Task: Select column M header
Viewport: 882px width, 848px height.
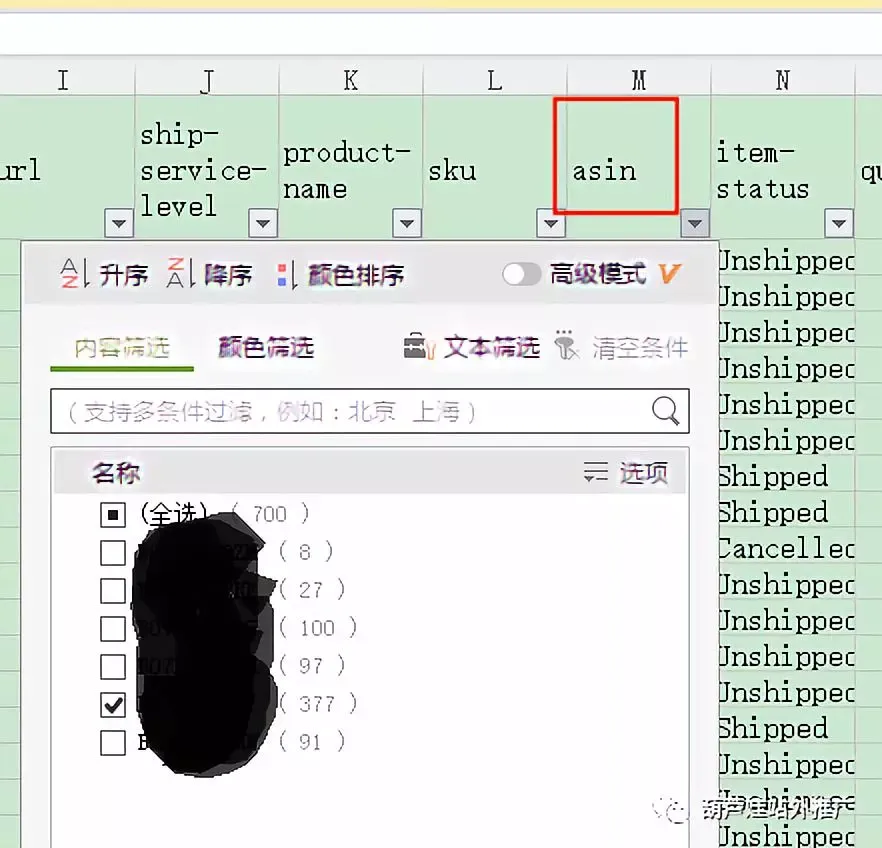Action: pos(639,81)
